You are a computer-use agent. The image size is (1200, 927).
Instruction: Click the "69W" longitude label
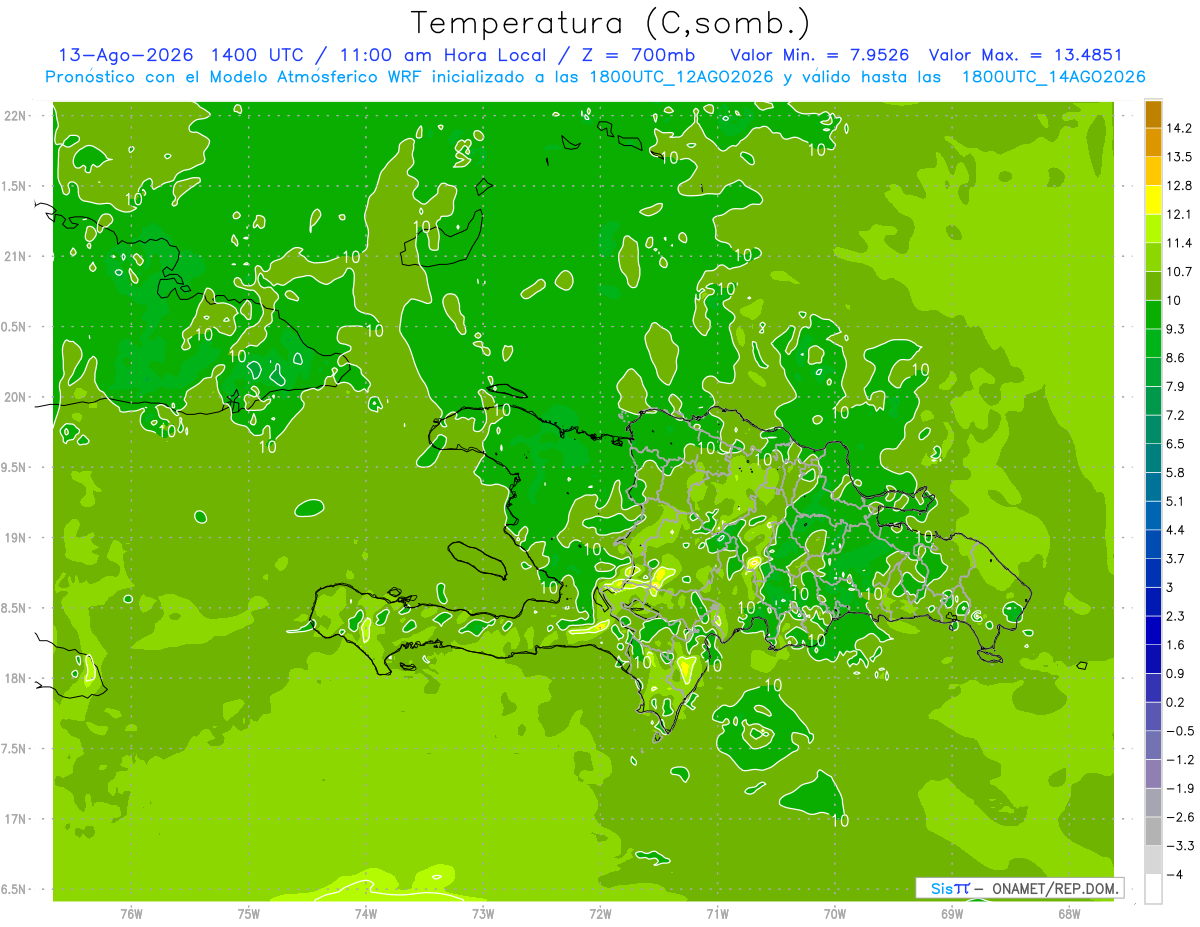951,914
